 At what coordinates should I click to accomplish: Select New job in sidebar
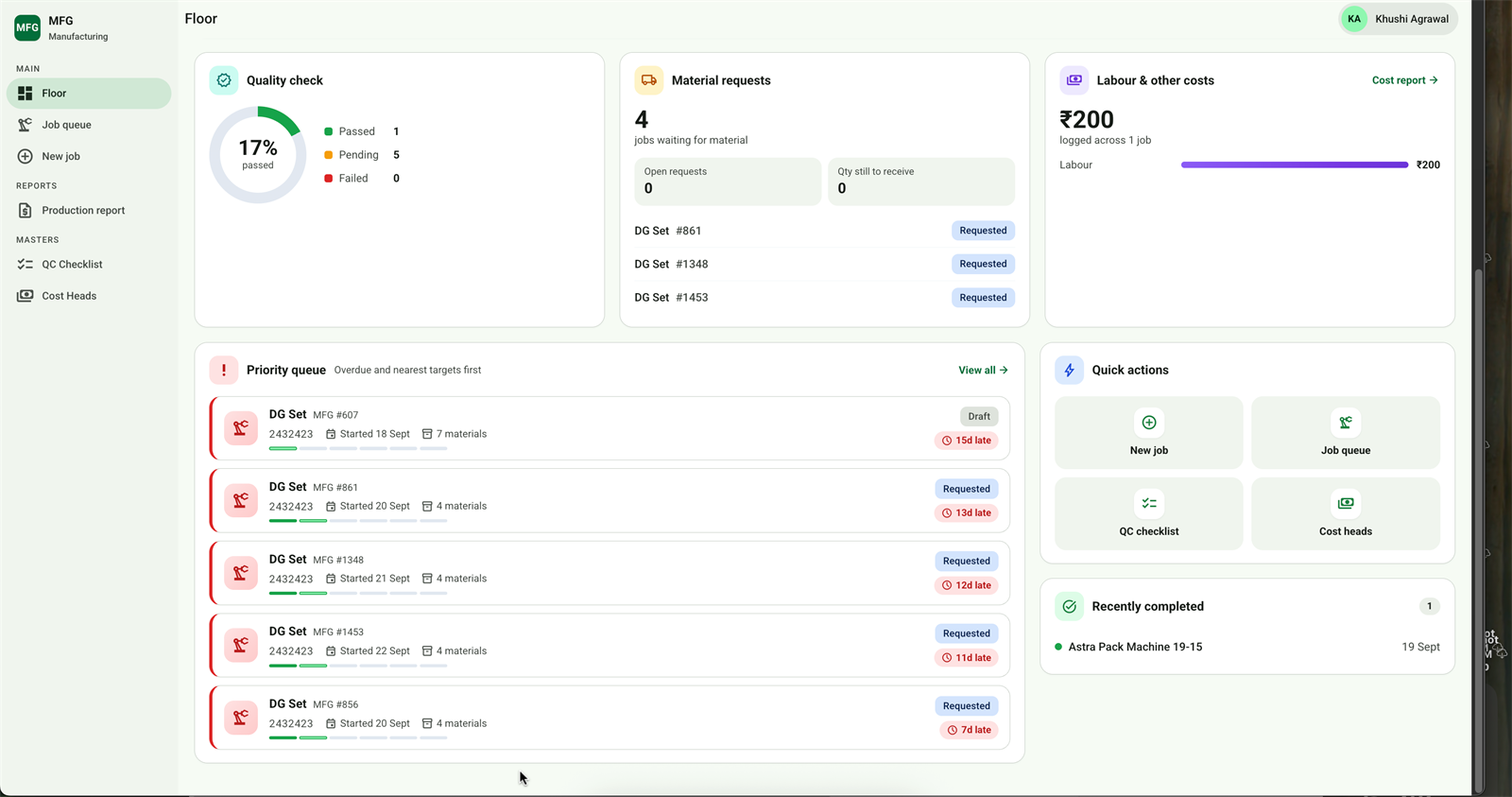coord(89,156)
